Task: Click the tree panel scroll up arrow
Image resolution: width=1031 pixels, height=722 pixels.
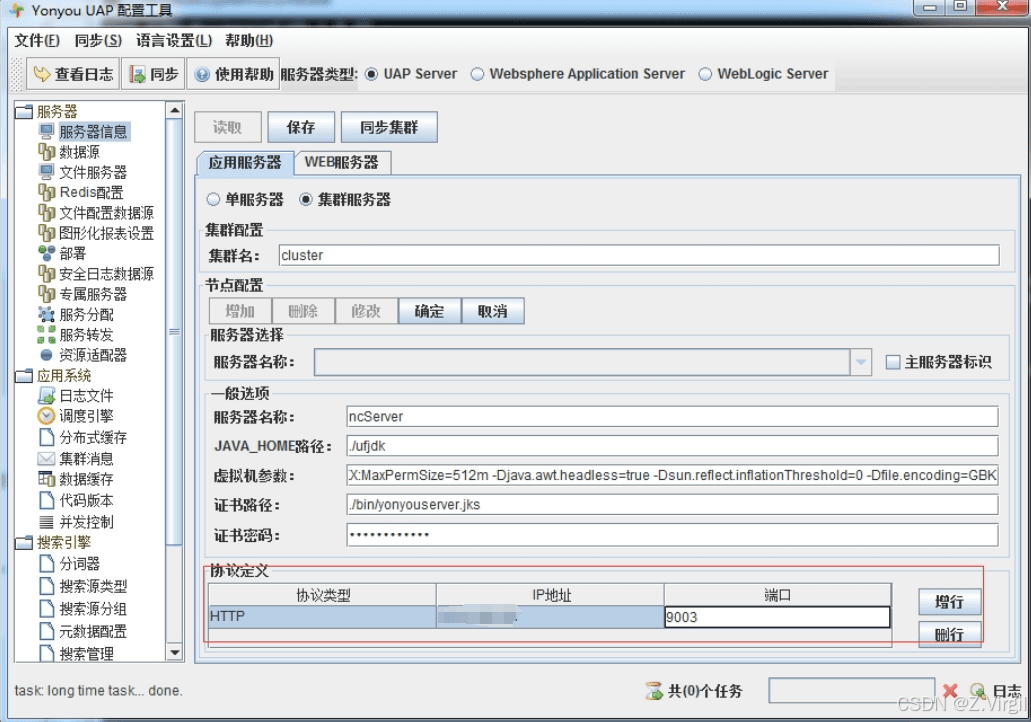Action: tap(175, 110)
